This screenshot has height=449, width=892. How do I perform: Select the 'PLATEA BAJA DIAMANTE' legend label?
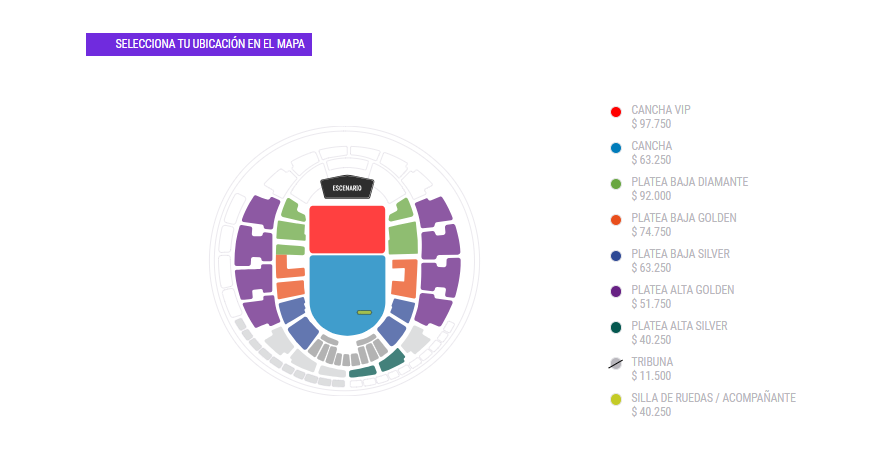(x=689, y=182)
